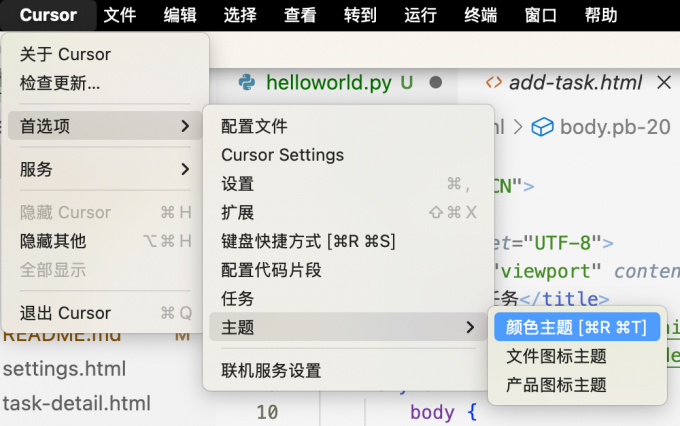The width and height of the screenshot is (680, 426).
Task: Click the </title> closing tag
Action: 564,299
